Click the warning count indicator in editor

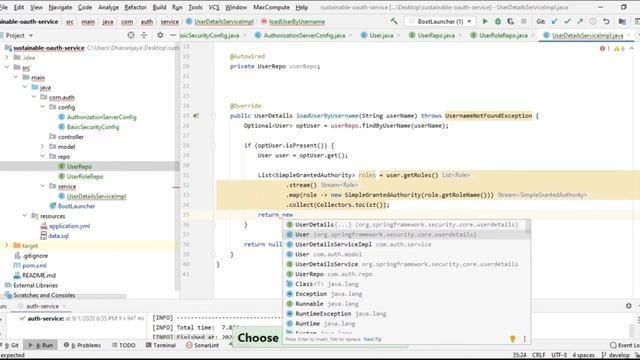click(x=619, y=49)
